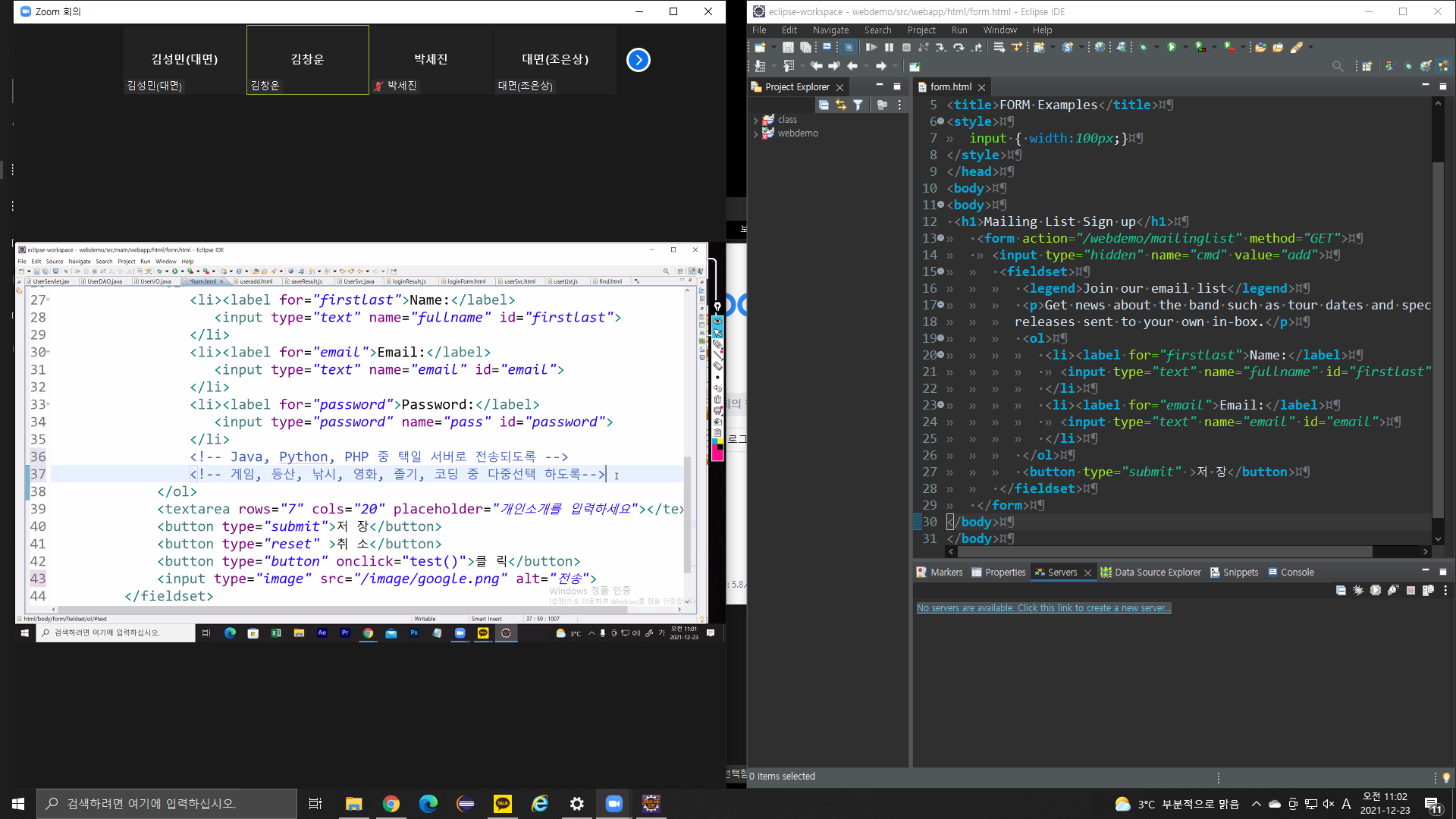Click Zoom participants next arrow button

pos(639,60)
